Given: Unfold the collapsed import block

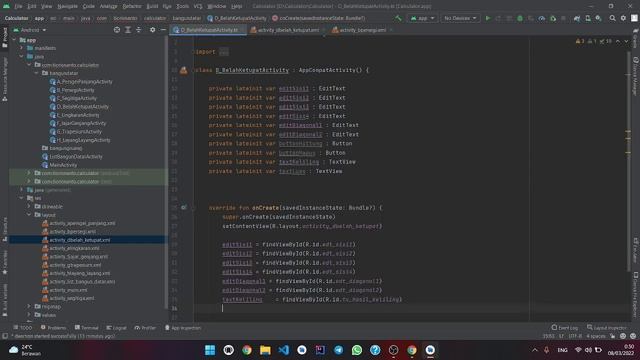Looking at the screenshot, I should click(x=224, y=52).
